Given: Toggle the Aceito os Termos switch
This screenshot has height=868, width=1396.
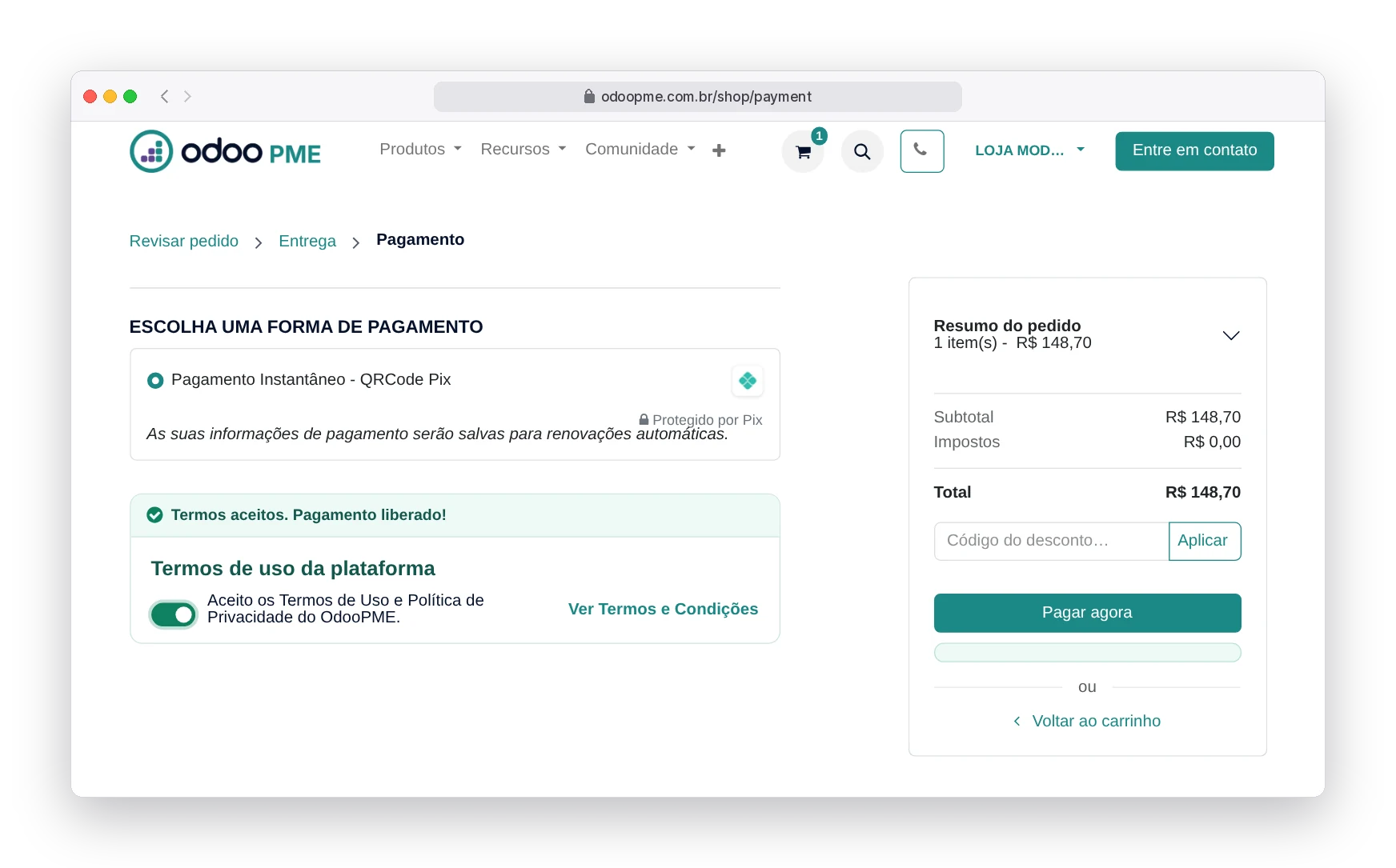Looking at the screenshot, I should click(174, 614).
